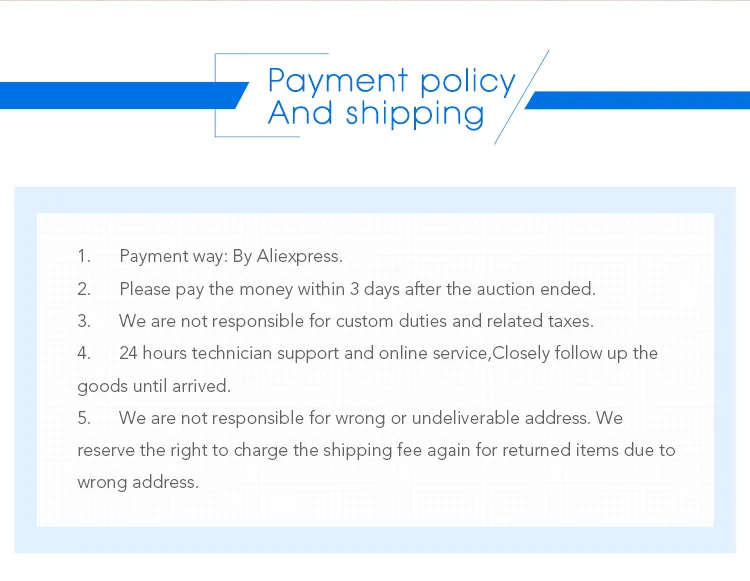The height and width of the screenshot is (581, 750).
Task: Click the left blue banner bar
Action: 124,96
